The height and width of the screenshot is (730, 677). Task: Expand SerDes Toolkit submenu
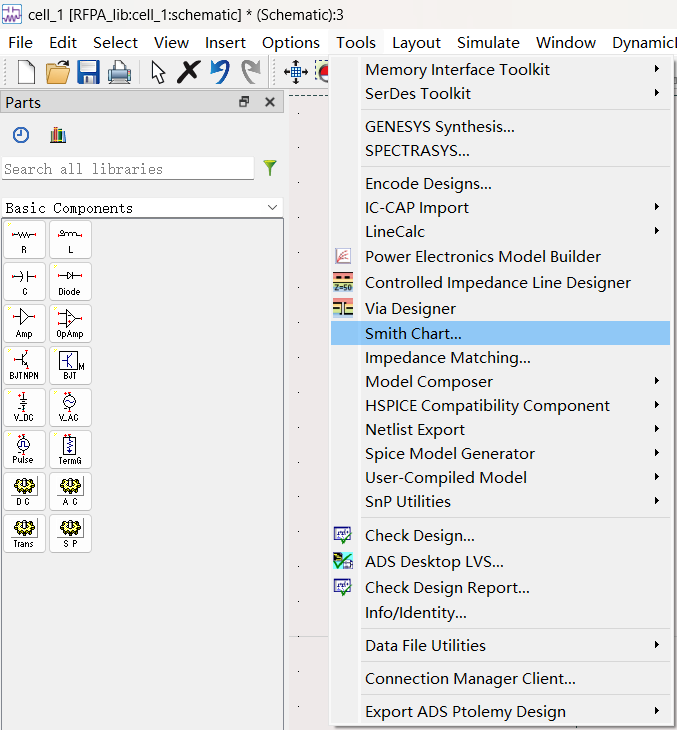(x=501, y=94)
